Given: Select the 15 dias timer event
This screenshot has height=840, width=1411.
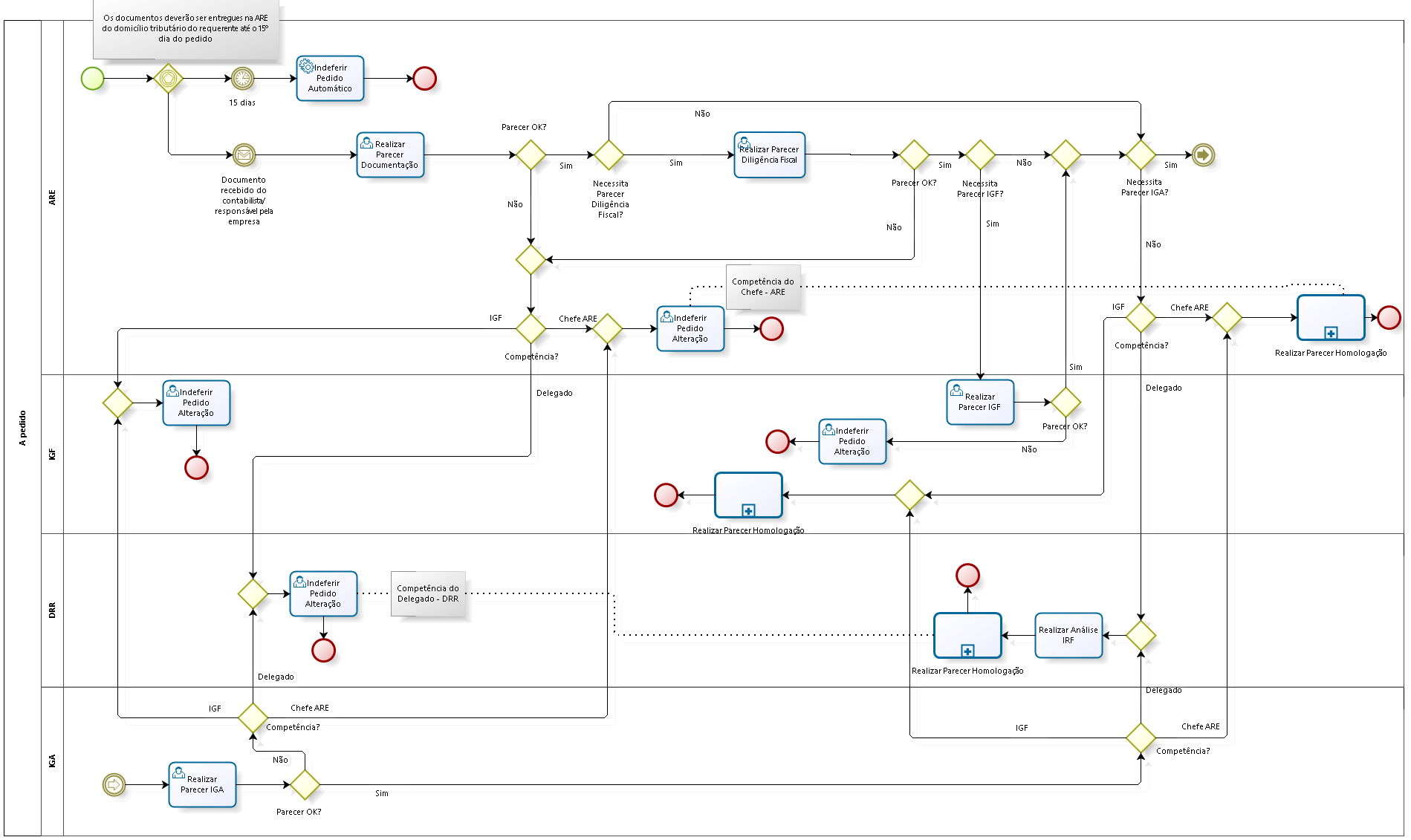Looking at the screenshot, I should [x=242, y=78].
